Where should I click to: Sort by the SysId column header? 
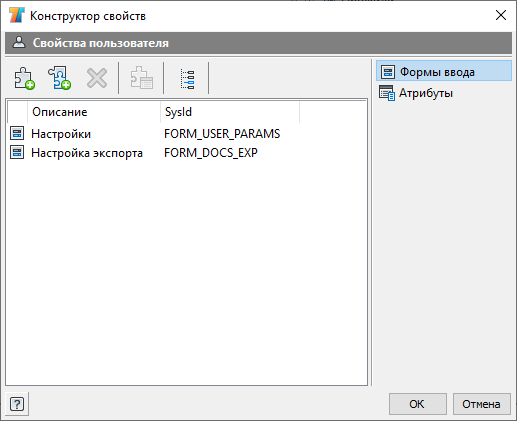230,112
